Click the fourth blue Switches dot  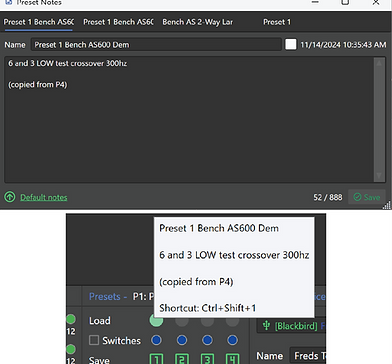pos(232,340)
